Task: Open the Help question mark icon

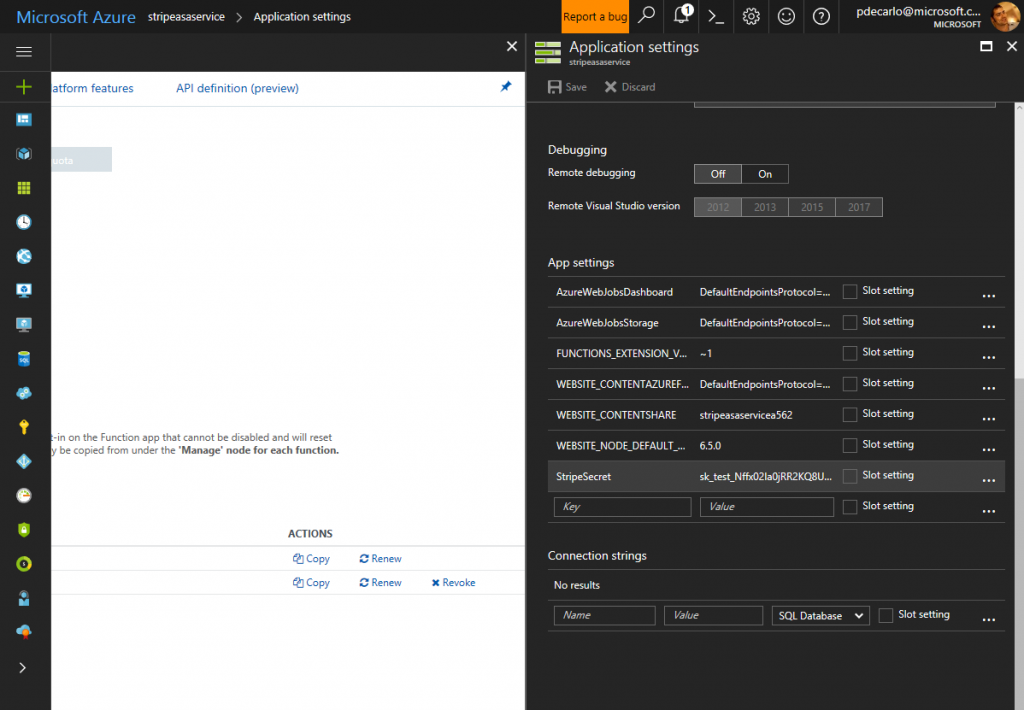Action: click(821, 16)
